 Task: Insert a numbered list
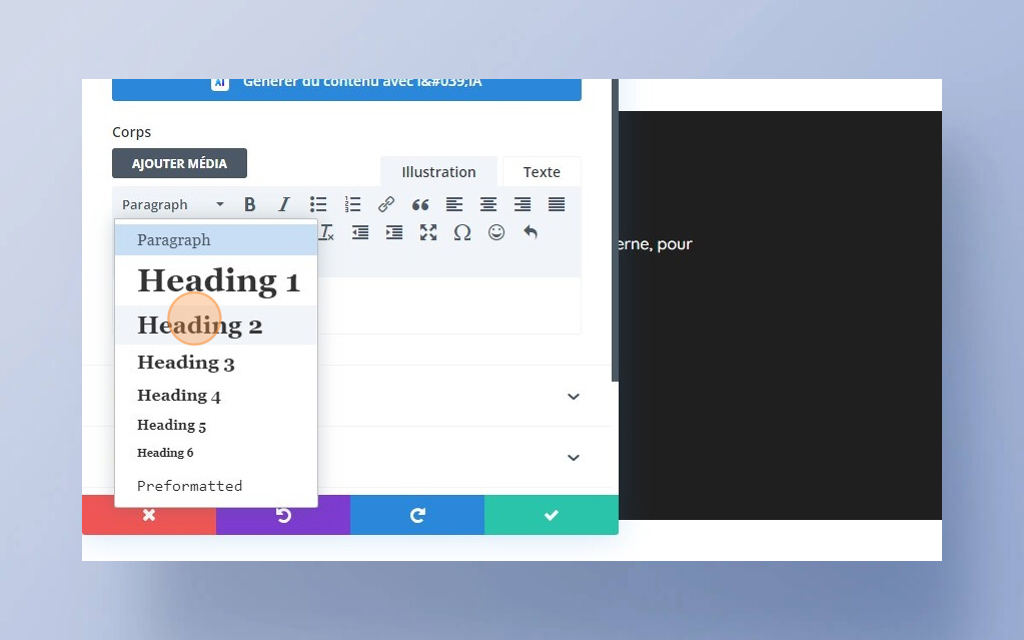coord(353,204)
